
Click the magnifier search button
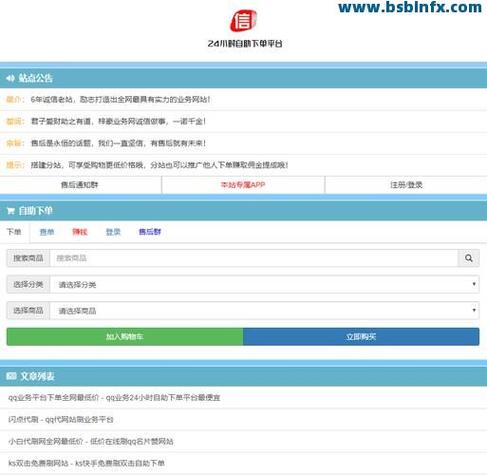pyautogui.click(x=469, y=258)
